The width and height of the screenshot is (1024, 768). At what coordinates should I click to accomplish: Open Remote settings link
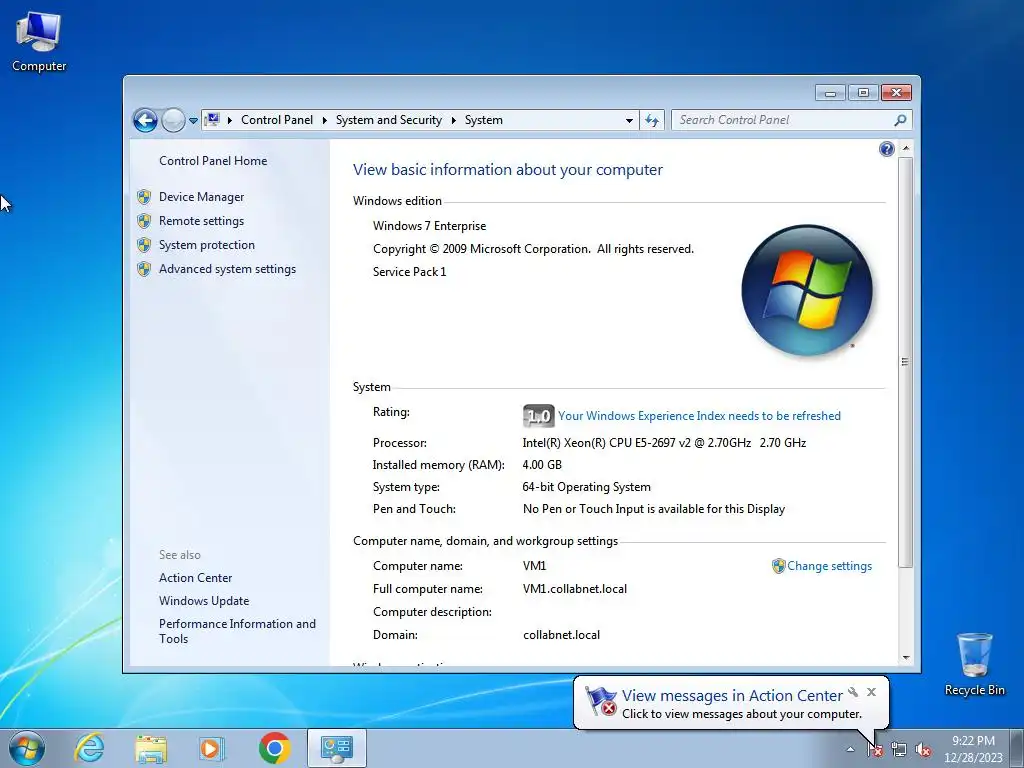coord(201,221)
